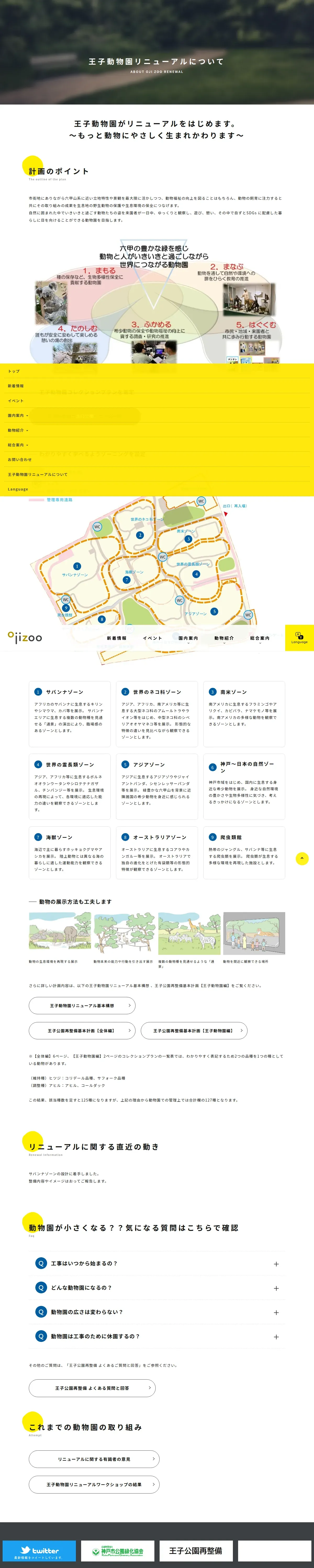Click the これまでの動物園の取り組み heading
The image size is (314, 1568).
coord(85,1427)
